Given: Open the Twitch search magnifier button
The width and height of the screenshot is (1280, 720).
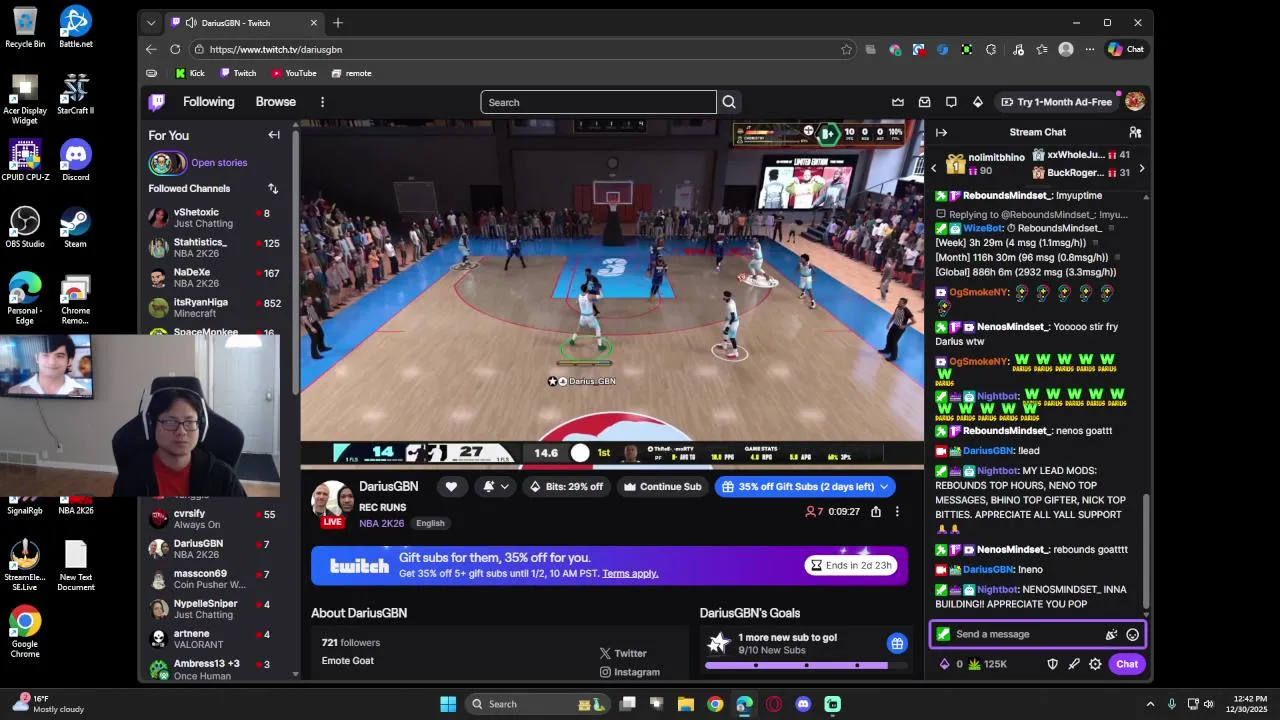Looking at the screenshot, I should tap(729, 102).
